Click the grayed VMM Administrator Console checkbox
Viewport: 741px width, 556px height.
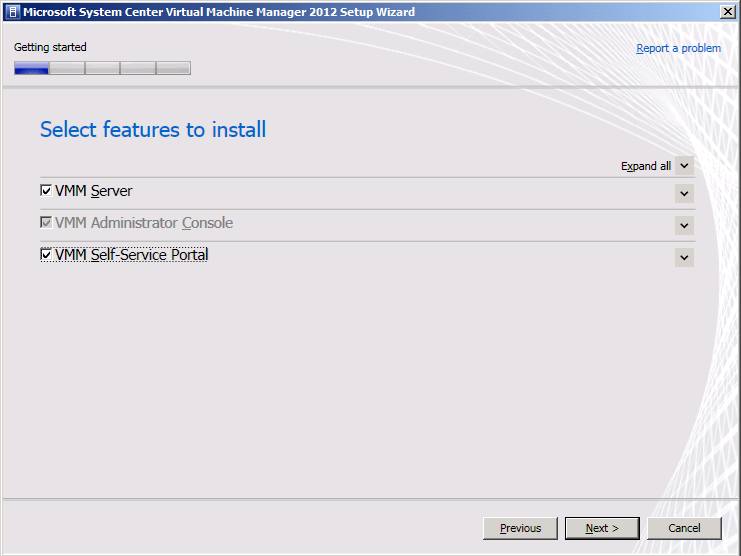pyautogui.click(x=46, y=222)
